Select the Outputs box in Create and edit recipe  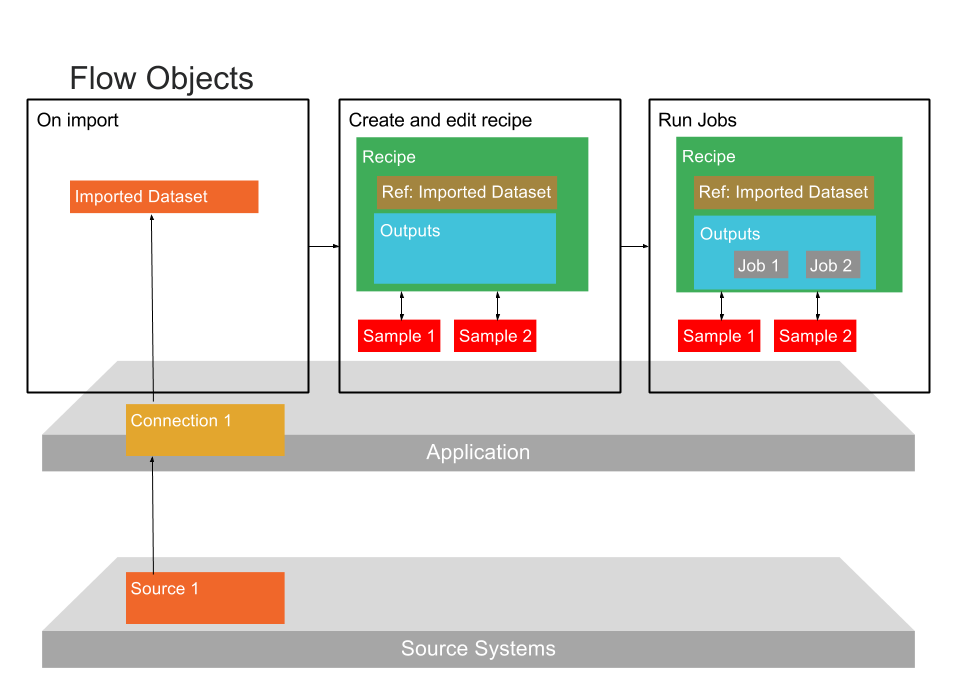pyautogui.click(x=465, y=250)
